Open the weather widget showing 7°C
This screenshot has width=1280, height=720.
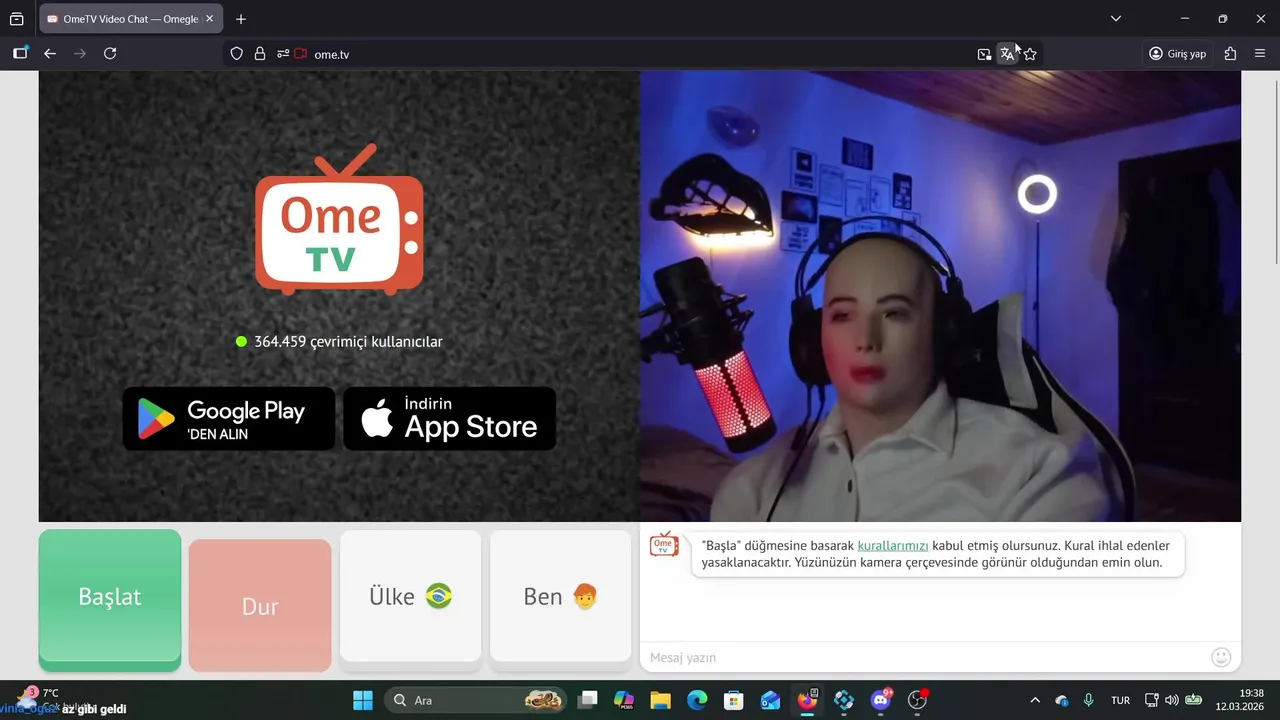pos(48,699)
